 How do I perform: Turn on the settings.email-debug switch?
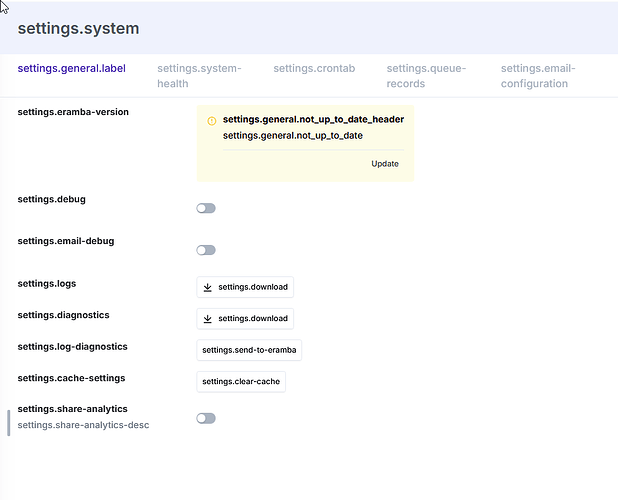(x=206, y=250)
